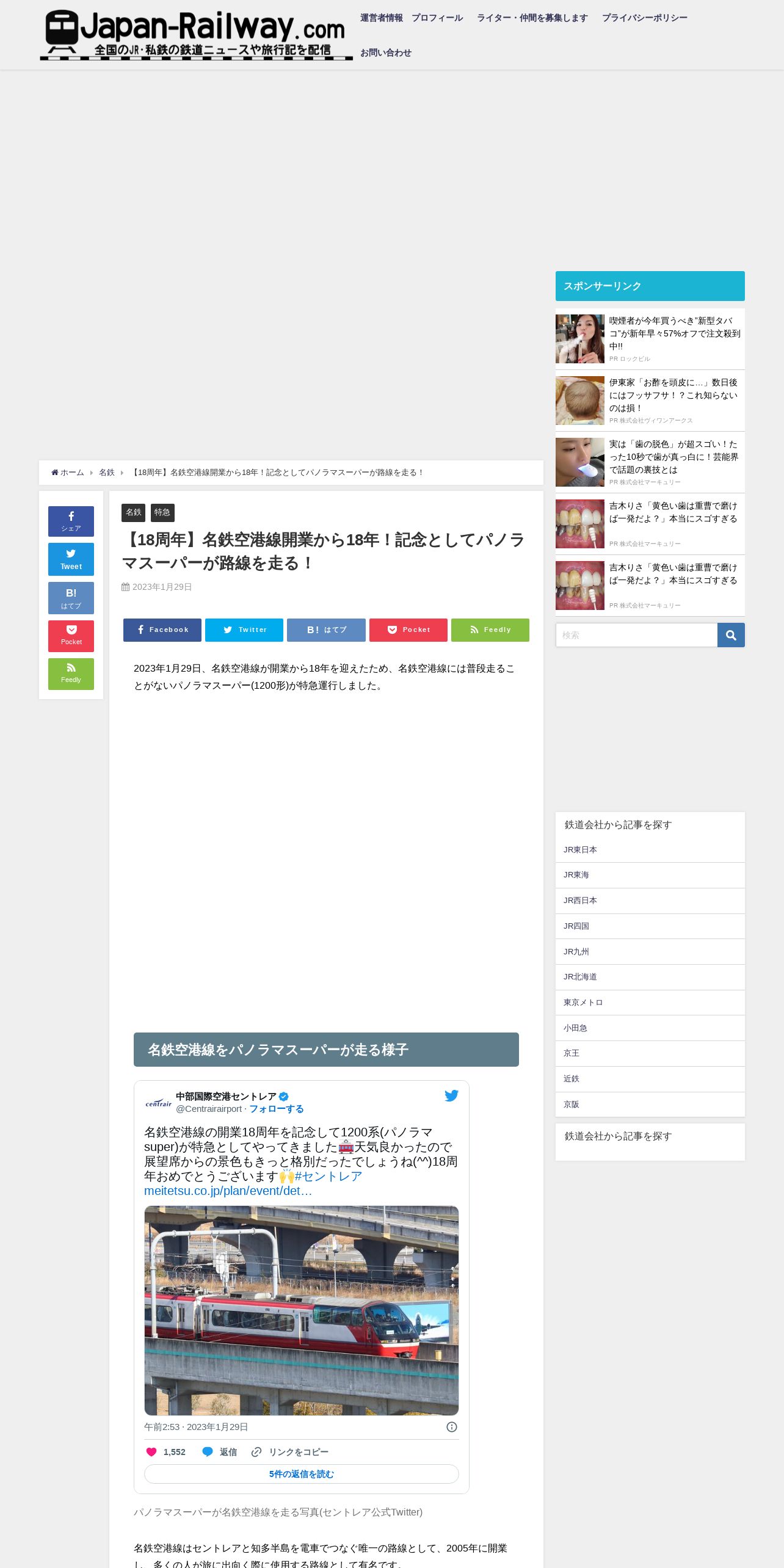784x1568 pixels.
Task: Open the お酢を頭皮に sponsored ad thumbnail
Action: (x=580, y=401)
